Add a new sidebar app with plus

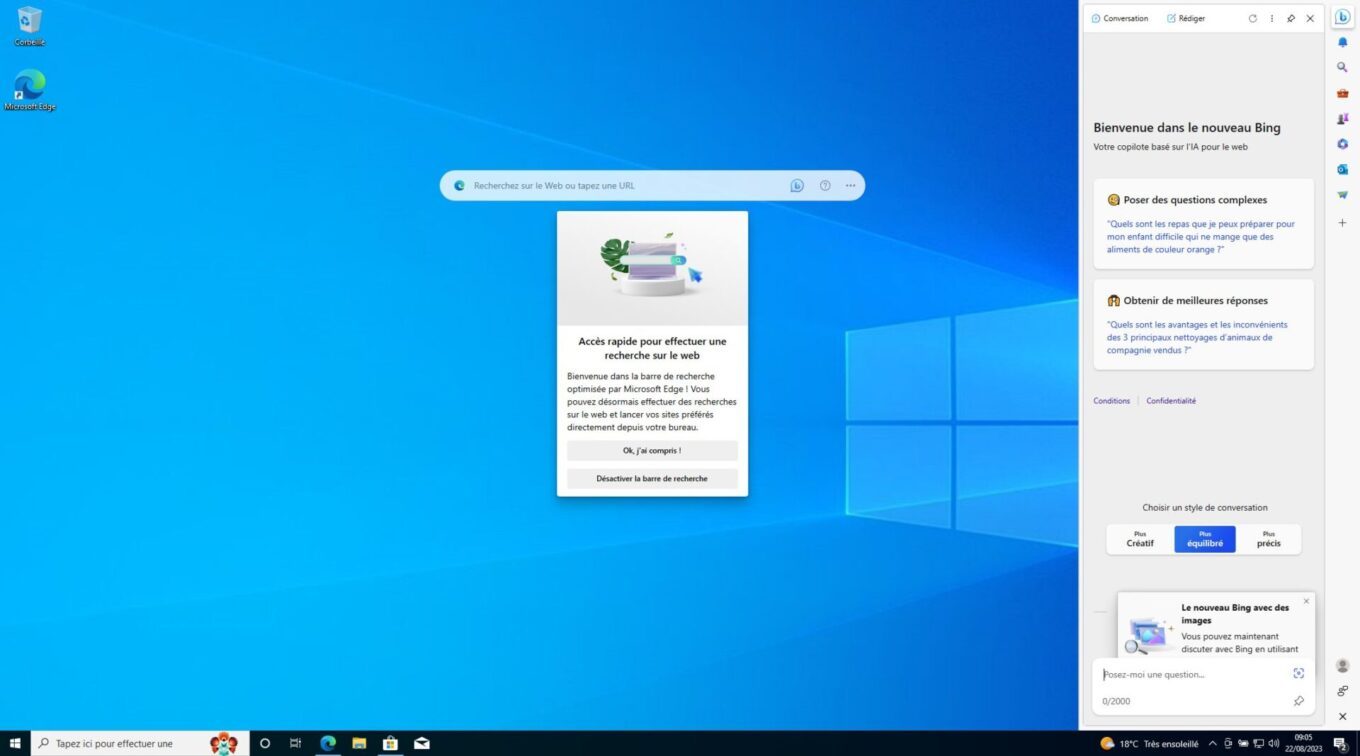1343,223
